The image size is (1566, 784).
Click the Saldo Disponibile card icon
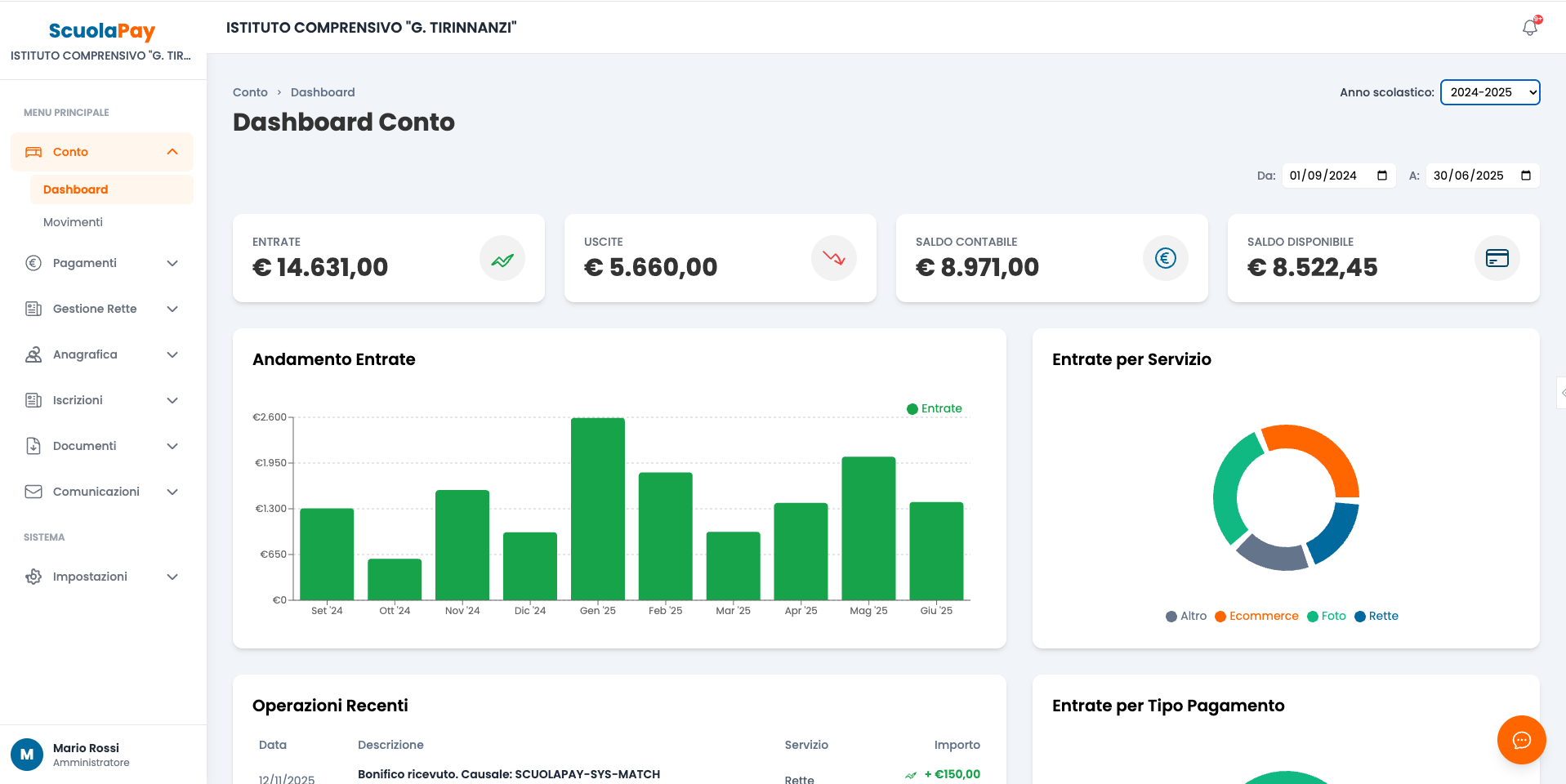point(1497,259)
